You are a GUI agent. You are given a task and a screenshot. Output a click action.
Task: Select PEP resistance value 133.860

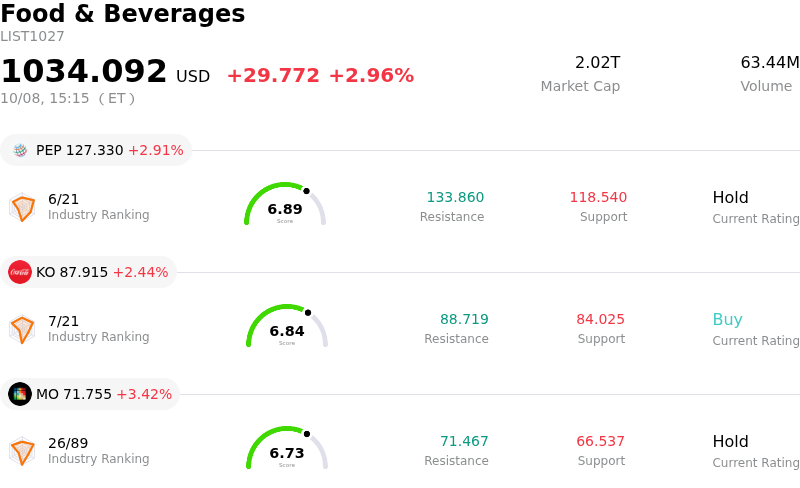(x=455, y=197)
